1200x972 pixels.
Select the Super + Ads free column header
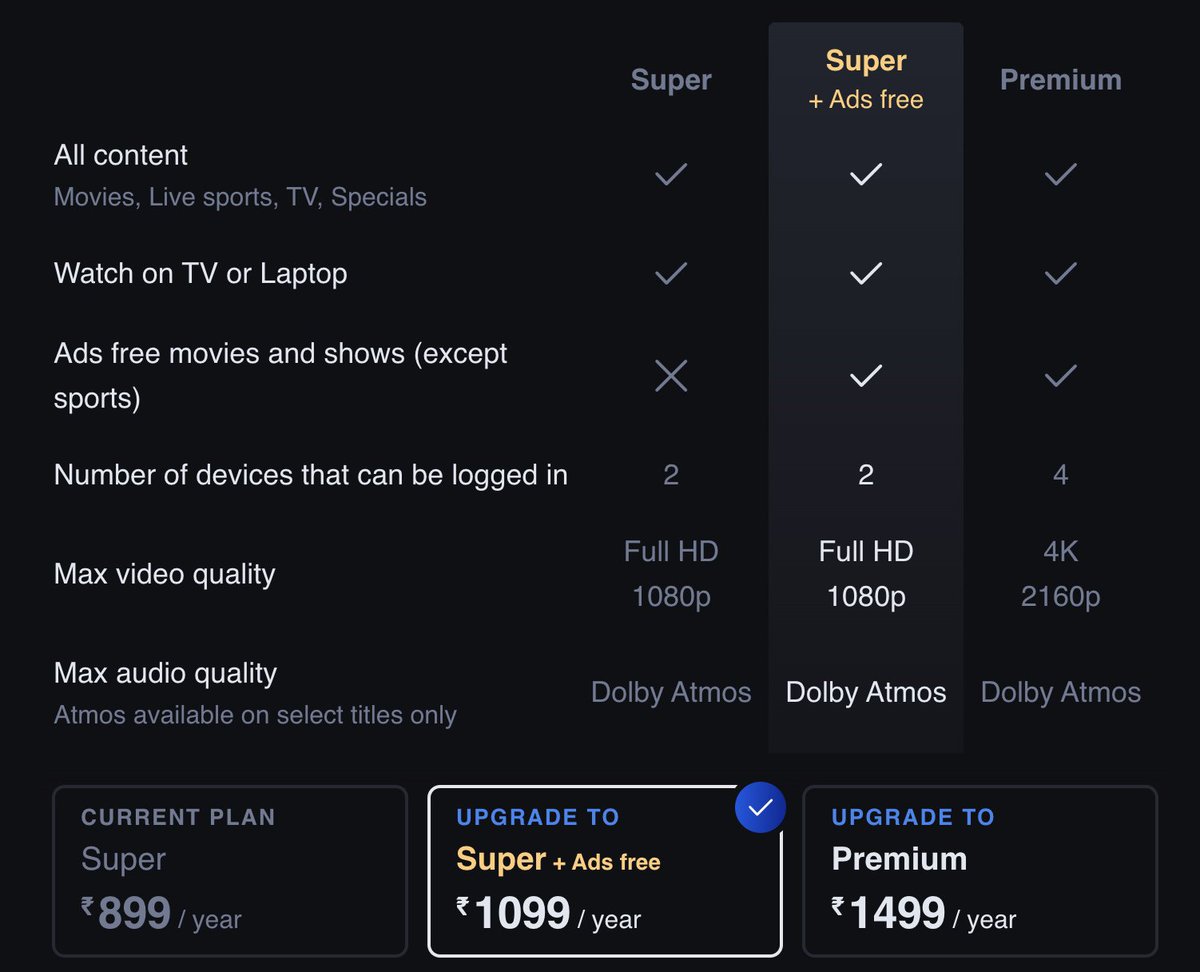[x=866, y=78]
